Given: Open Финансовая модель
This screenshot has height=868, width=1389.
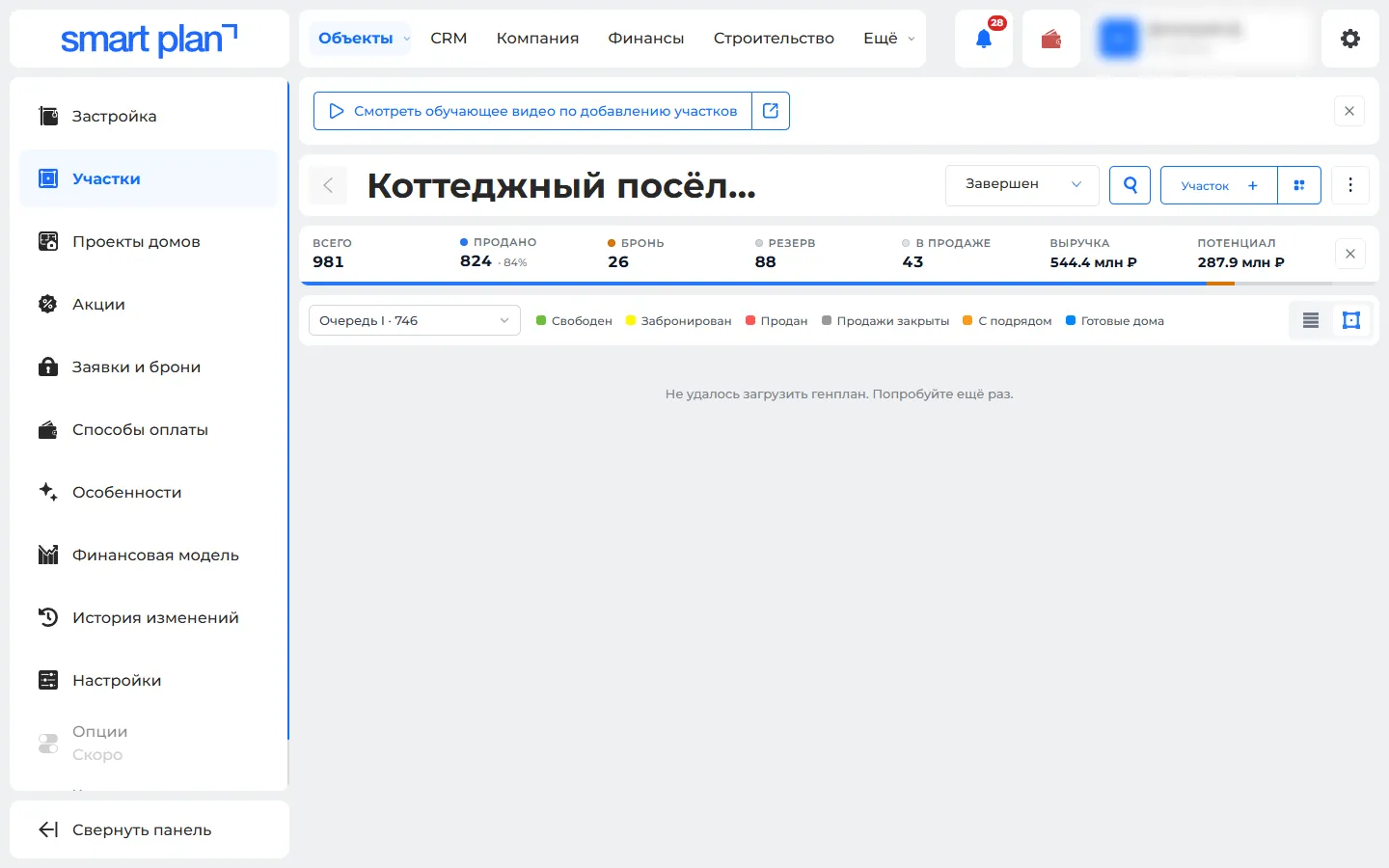Looking at the screenshot, I should click(x=149, y=555).
